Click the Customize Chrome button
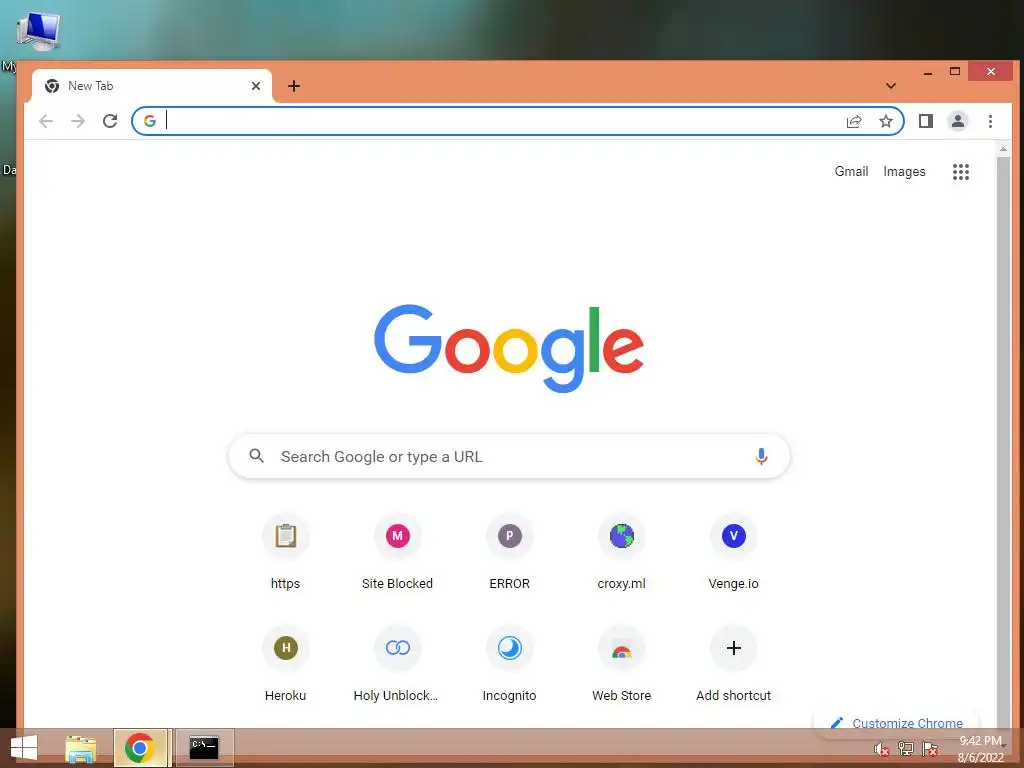1024x768 pixels. [896, 723]
